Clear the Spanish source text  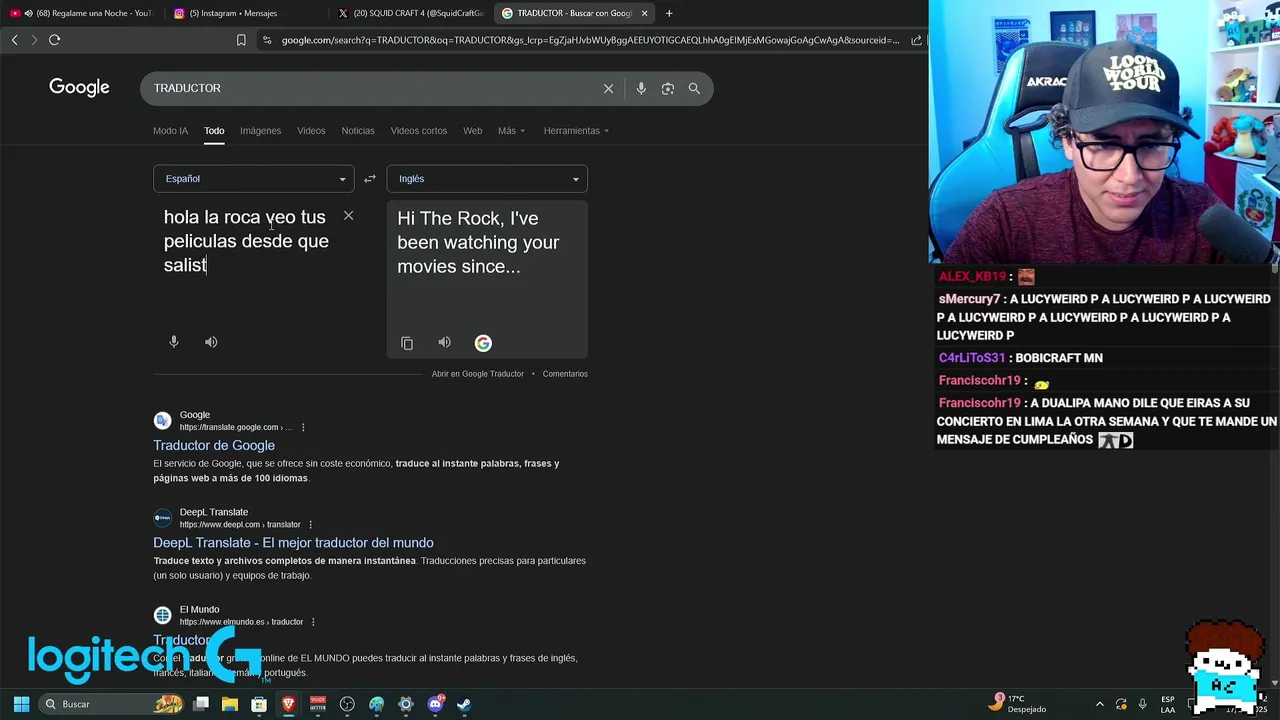tap(348, 216)
